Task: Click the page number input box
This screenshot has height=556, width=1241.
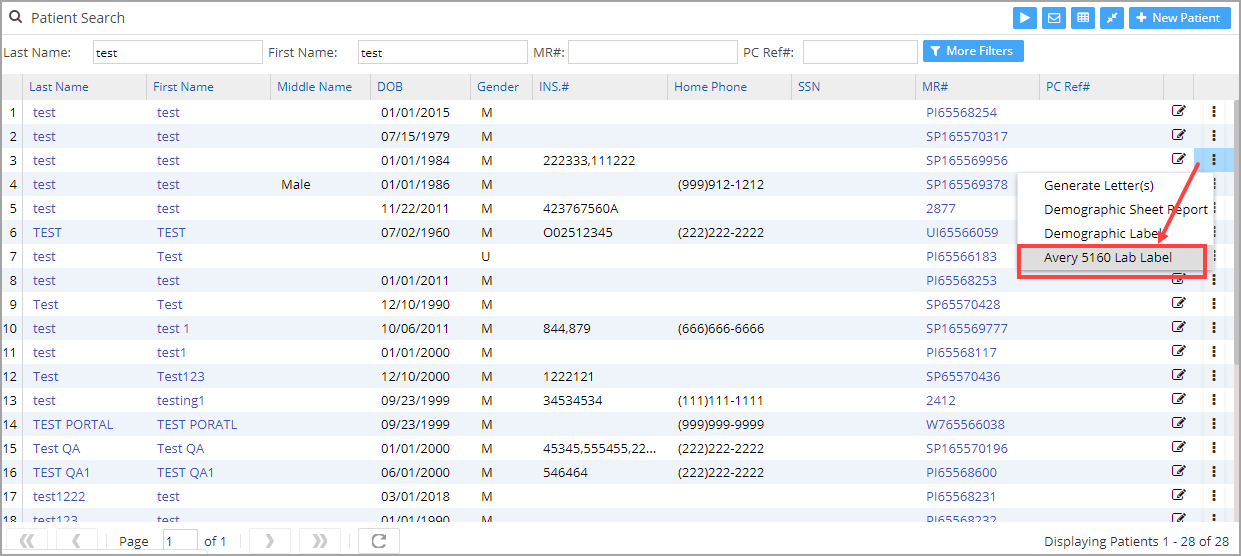Action: click(180, 541)
